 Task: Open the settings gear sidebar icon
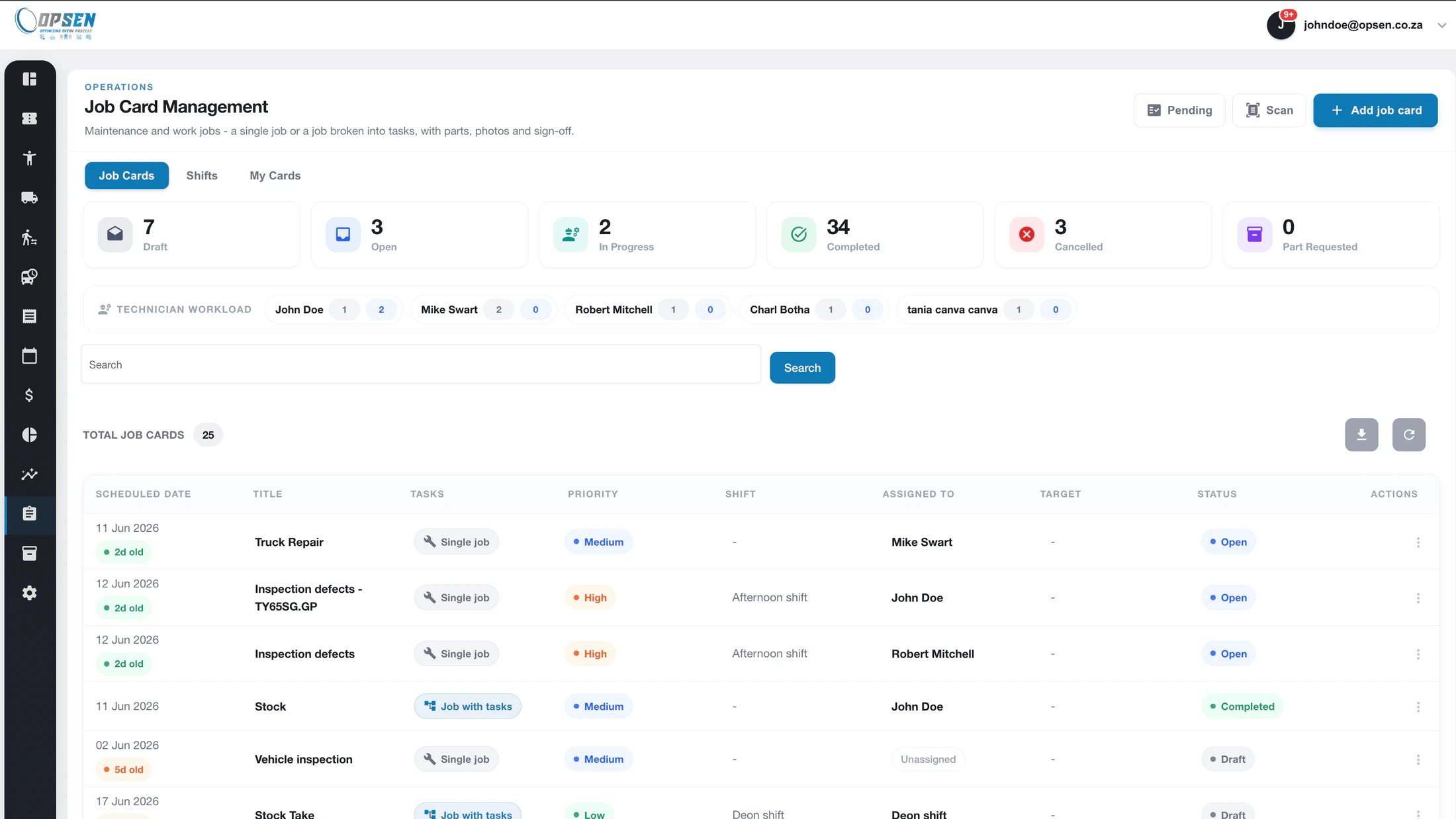(29, 593)
